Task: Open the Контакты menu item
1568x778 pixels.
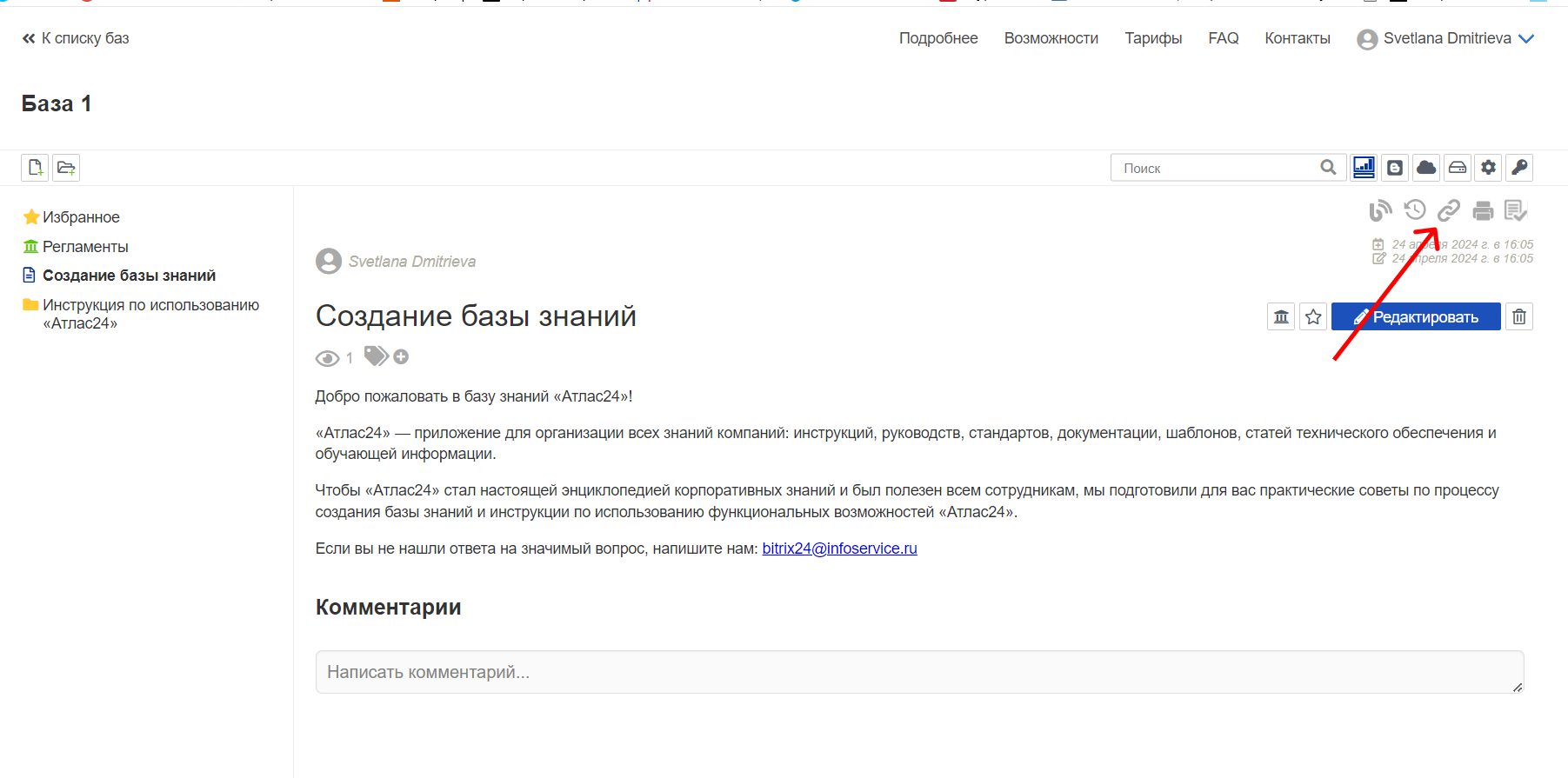Action: point(1298,38)
